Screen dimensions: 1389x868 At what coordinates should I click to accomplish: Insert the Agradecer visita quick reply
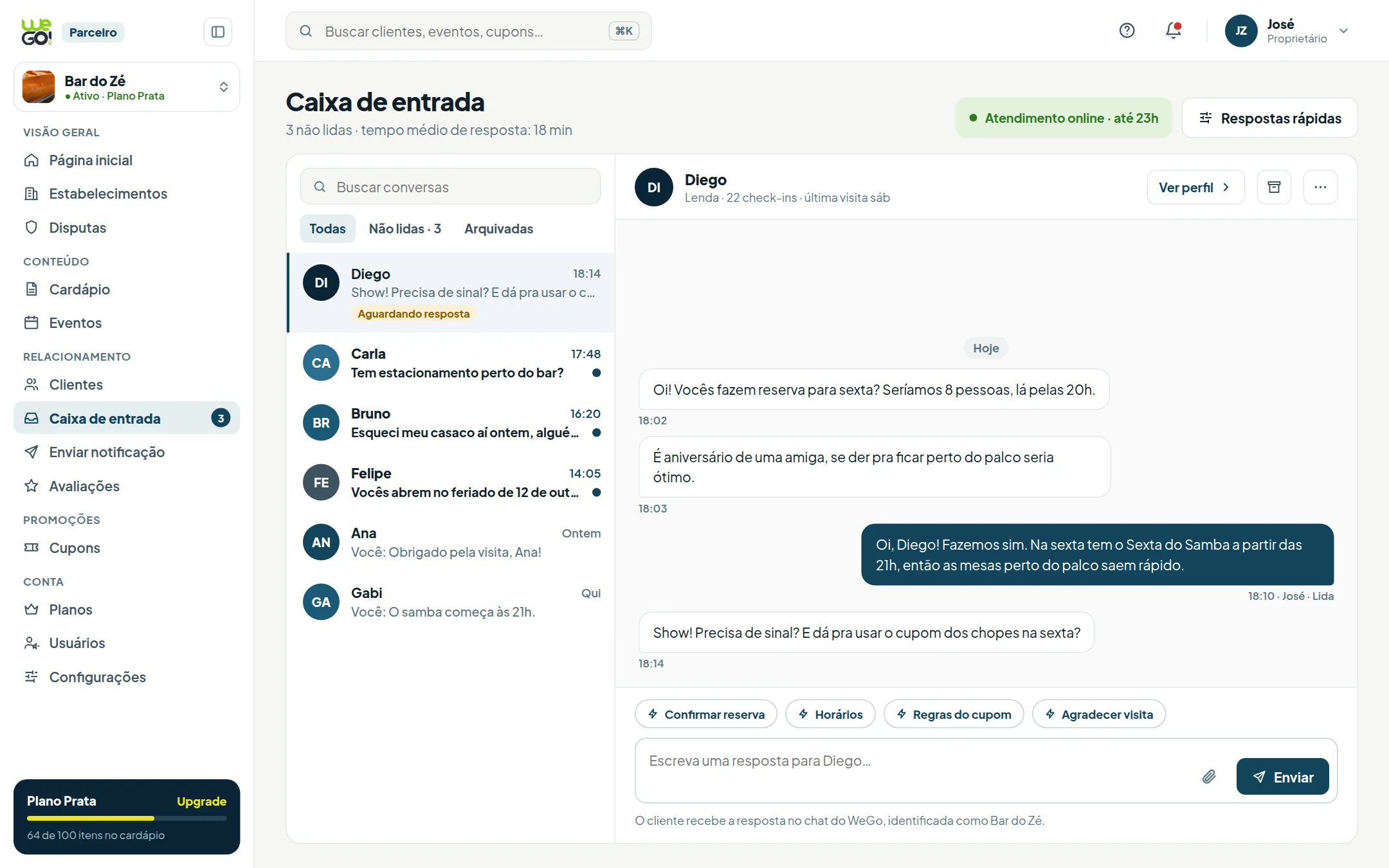(1099, 714)
